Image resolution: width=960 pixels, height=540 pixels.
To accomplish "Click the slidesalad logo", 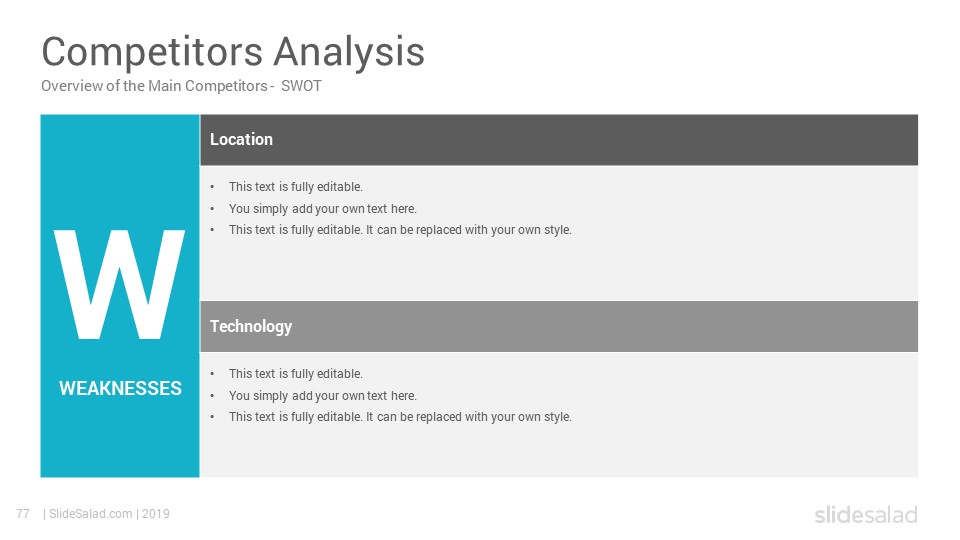I will [866, 514].
